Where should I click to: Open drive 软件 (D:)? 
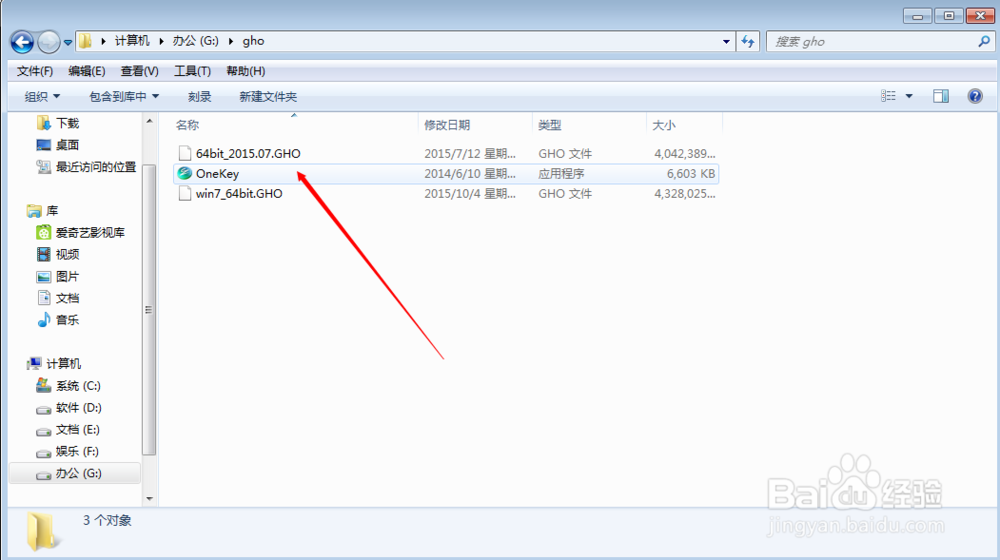(x=78, y=408)
